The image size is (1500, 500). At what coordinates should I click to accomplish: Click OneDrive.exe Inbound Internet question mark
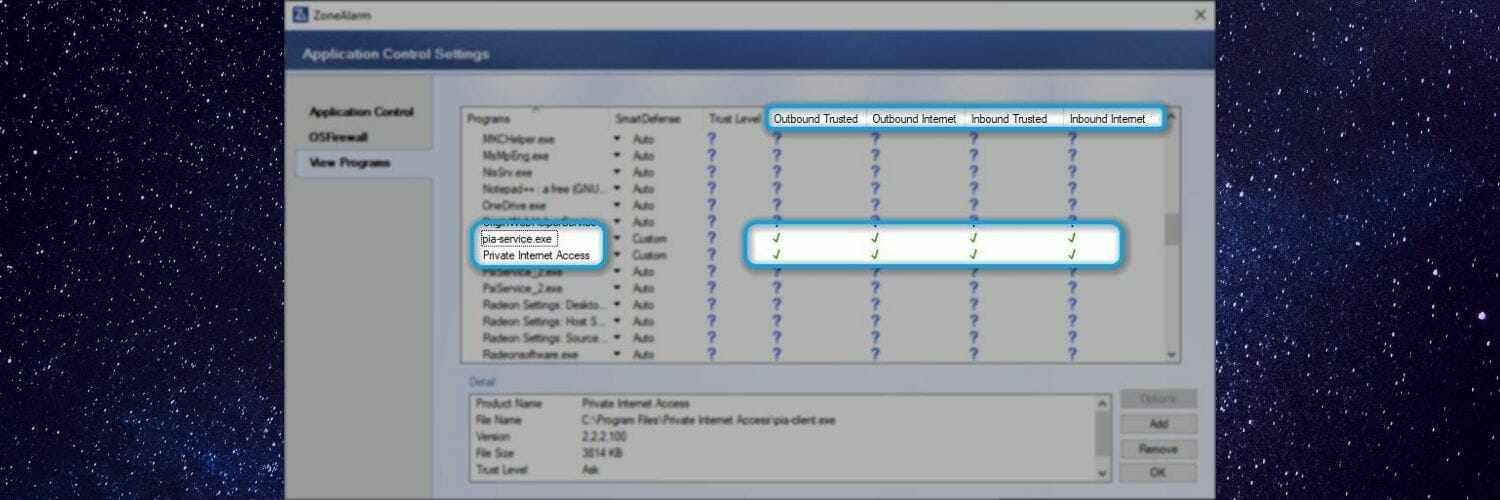[1072, 205]
